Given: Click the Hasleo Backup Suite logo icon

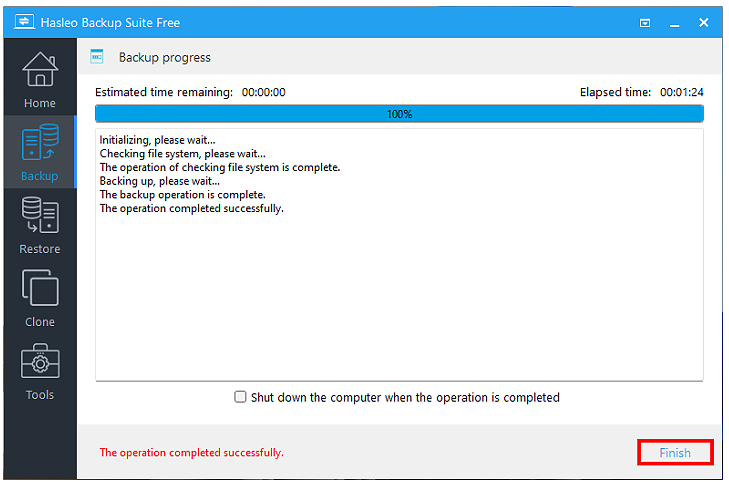Looking at the screenshot, I should [24, 22].
